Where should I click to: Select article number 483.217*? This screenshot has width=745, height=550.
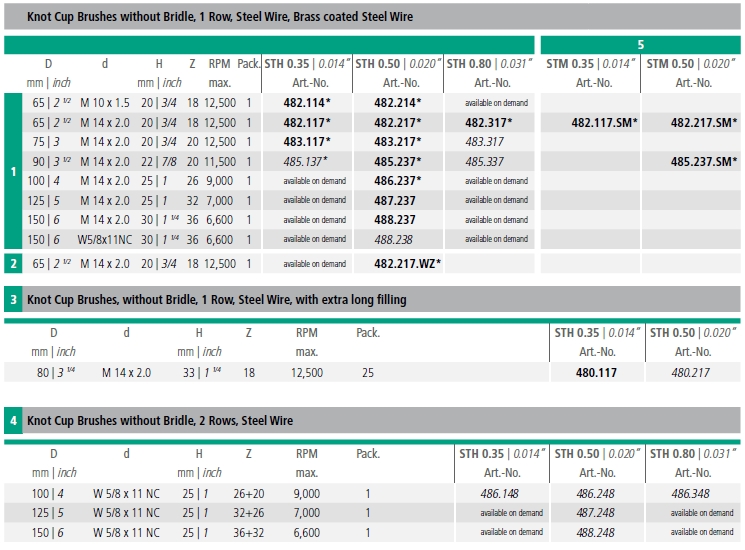(398, 142)
